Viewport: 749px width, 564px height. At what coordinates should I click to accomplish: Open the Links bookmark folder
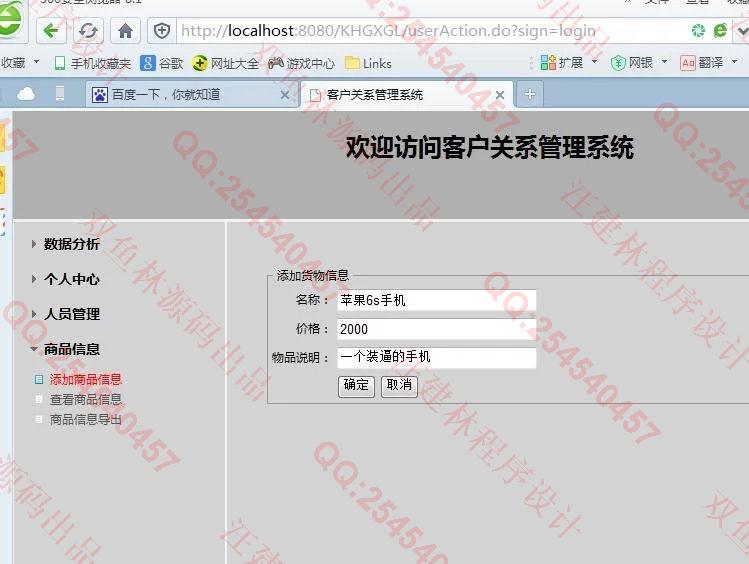click(x=368, y=63)
